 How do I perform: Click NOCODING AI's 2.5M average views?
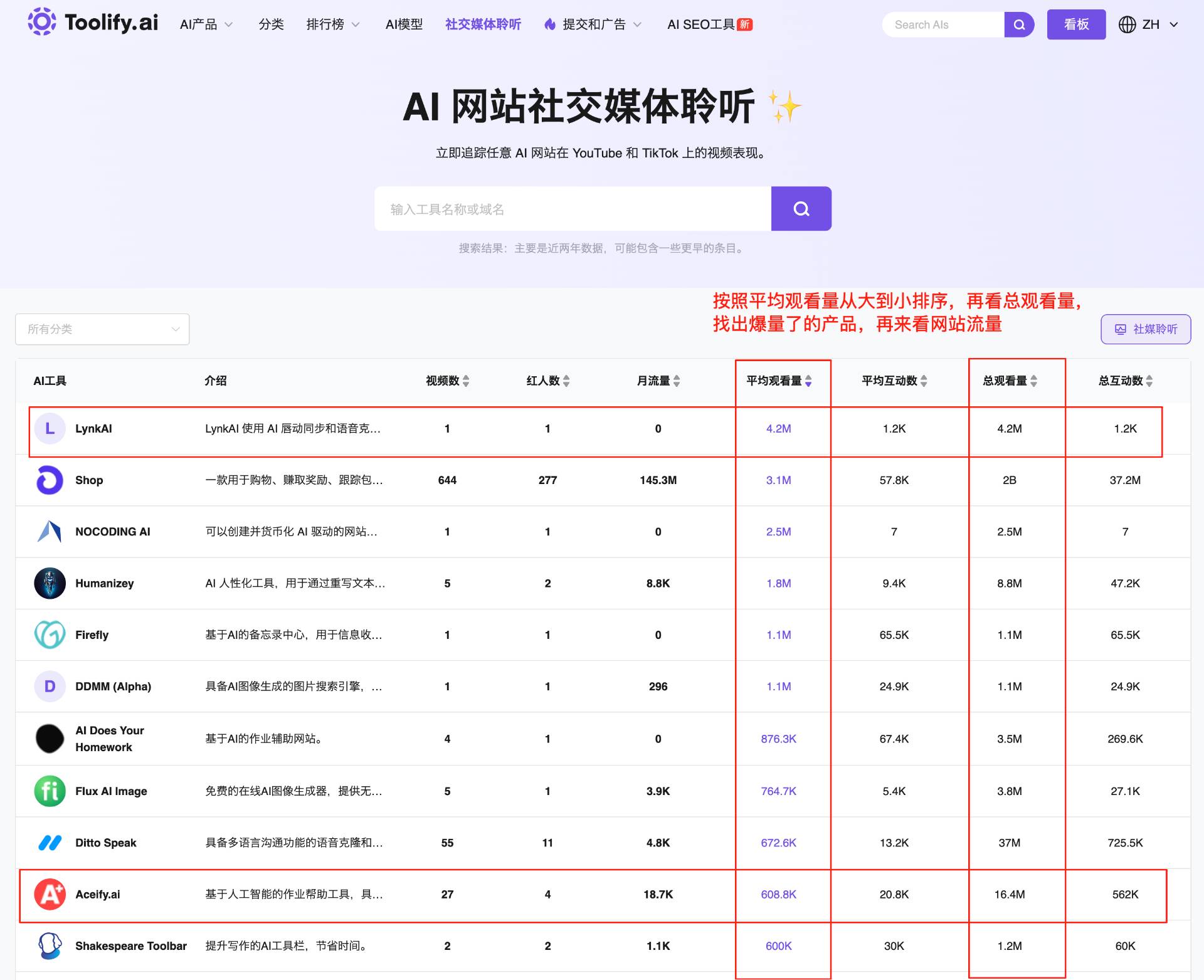pyautogui.click(x=779, y=532)
